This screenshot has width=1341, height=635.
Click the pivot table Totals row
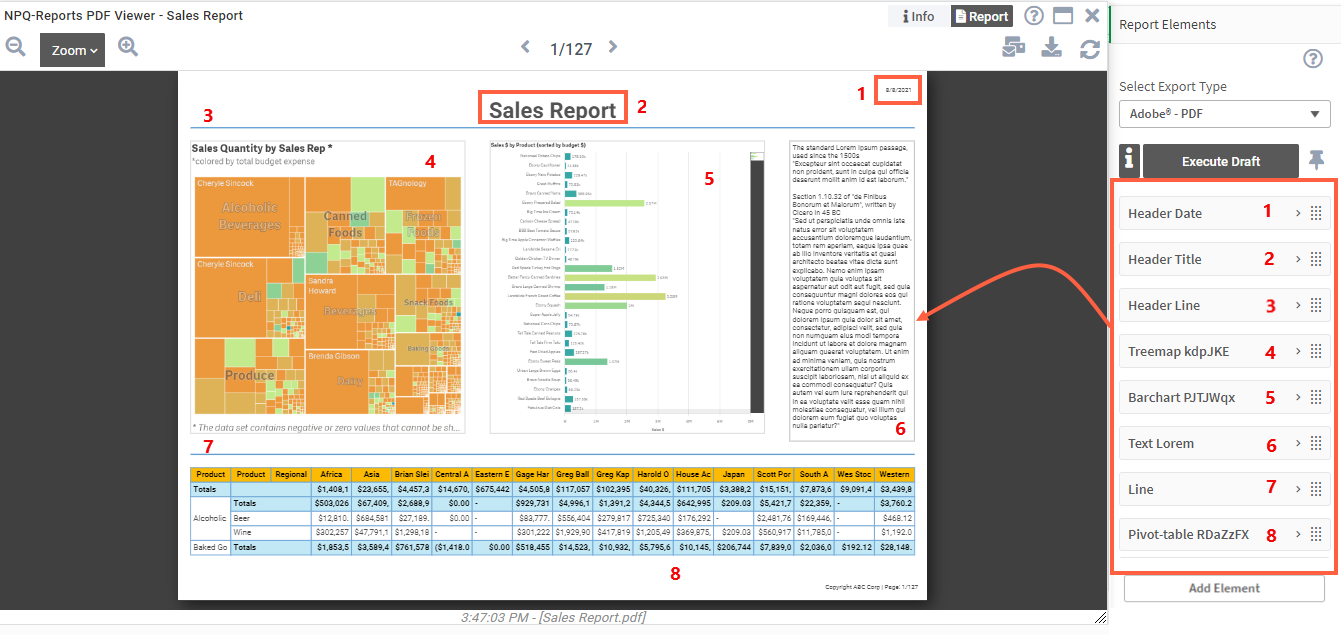[x=552, y=488]
